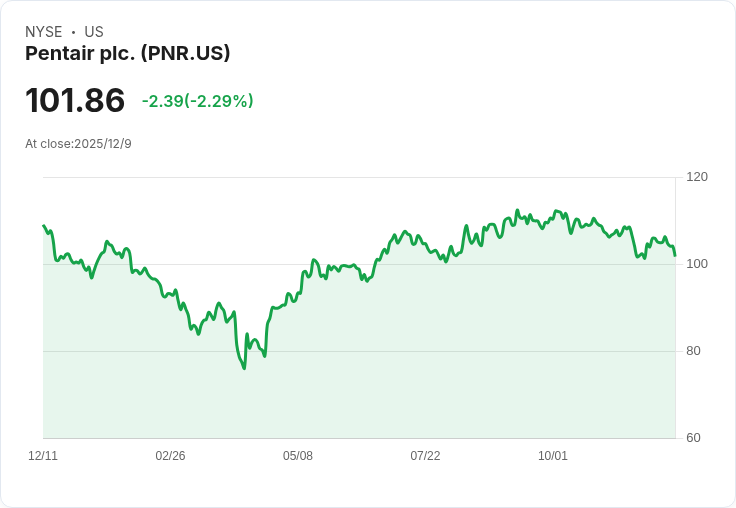
Task: Click the 100 horizontal gridline
Action: point(359,264)
